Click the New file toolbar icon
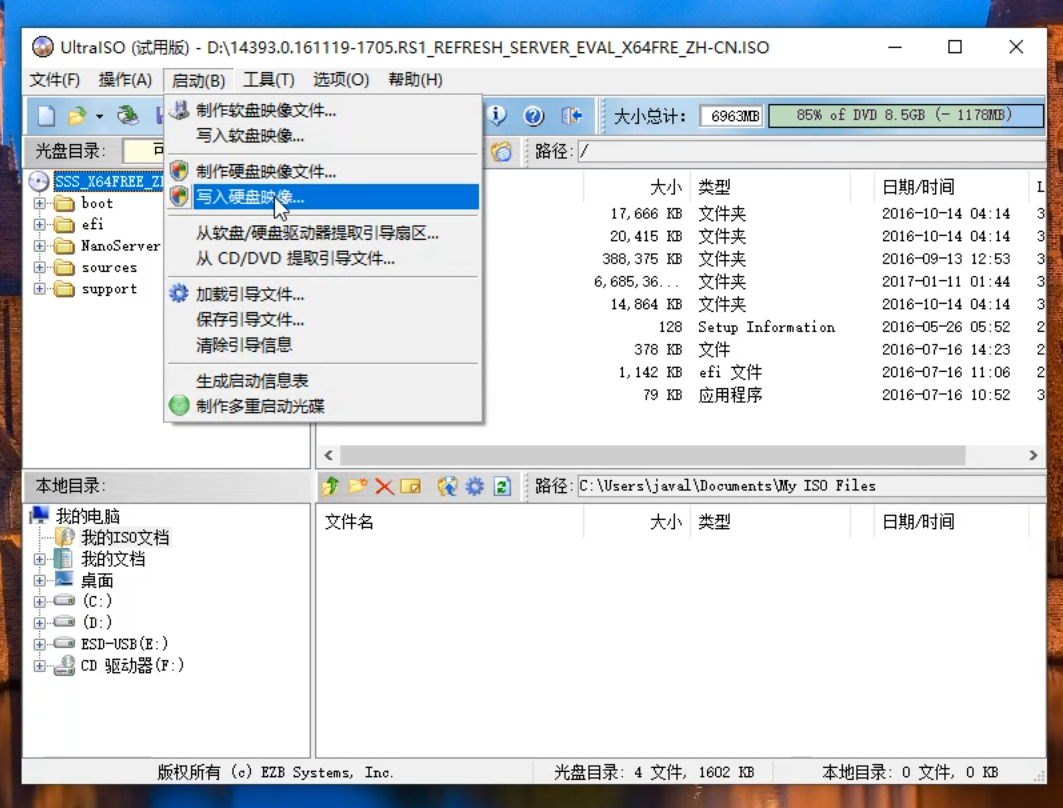The width and height of the screenshot is (1063, 808). 46,116
